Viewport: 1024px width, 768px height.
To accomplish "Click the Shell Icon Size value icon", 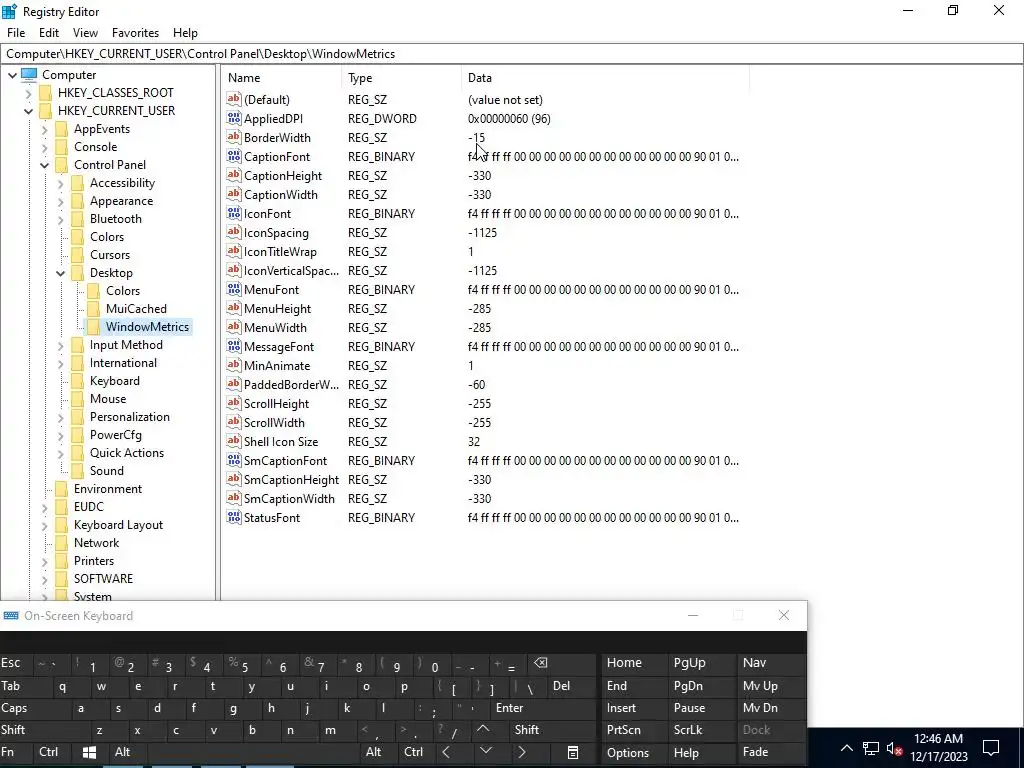I will tap(234, 441).
